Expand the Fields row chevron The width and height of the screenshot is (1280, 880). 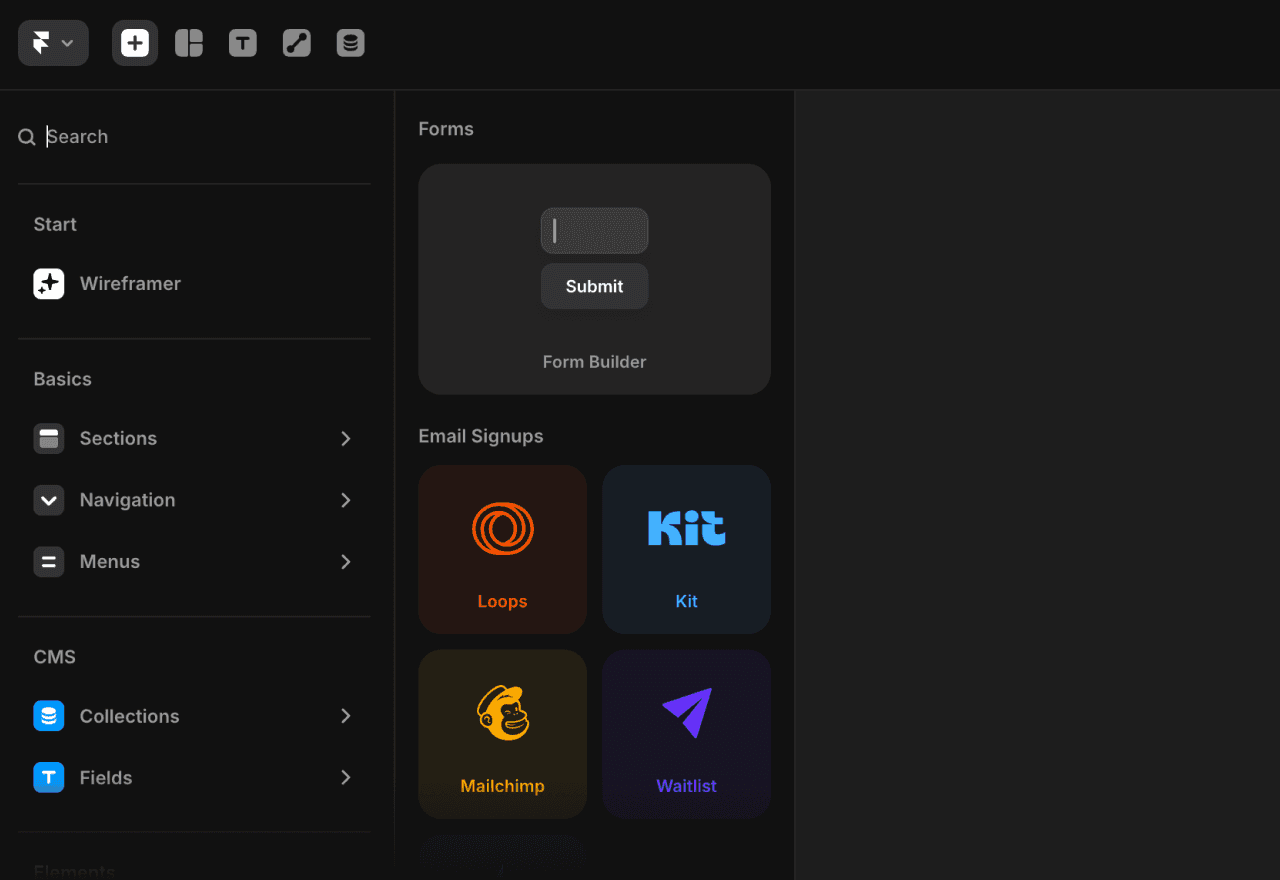pos(346,778)
